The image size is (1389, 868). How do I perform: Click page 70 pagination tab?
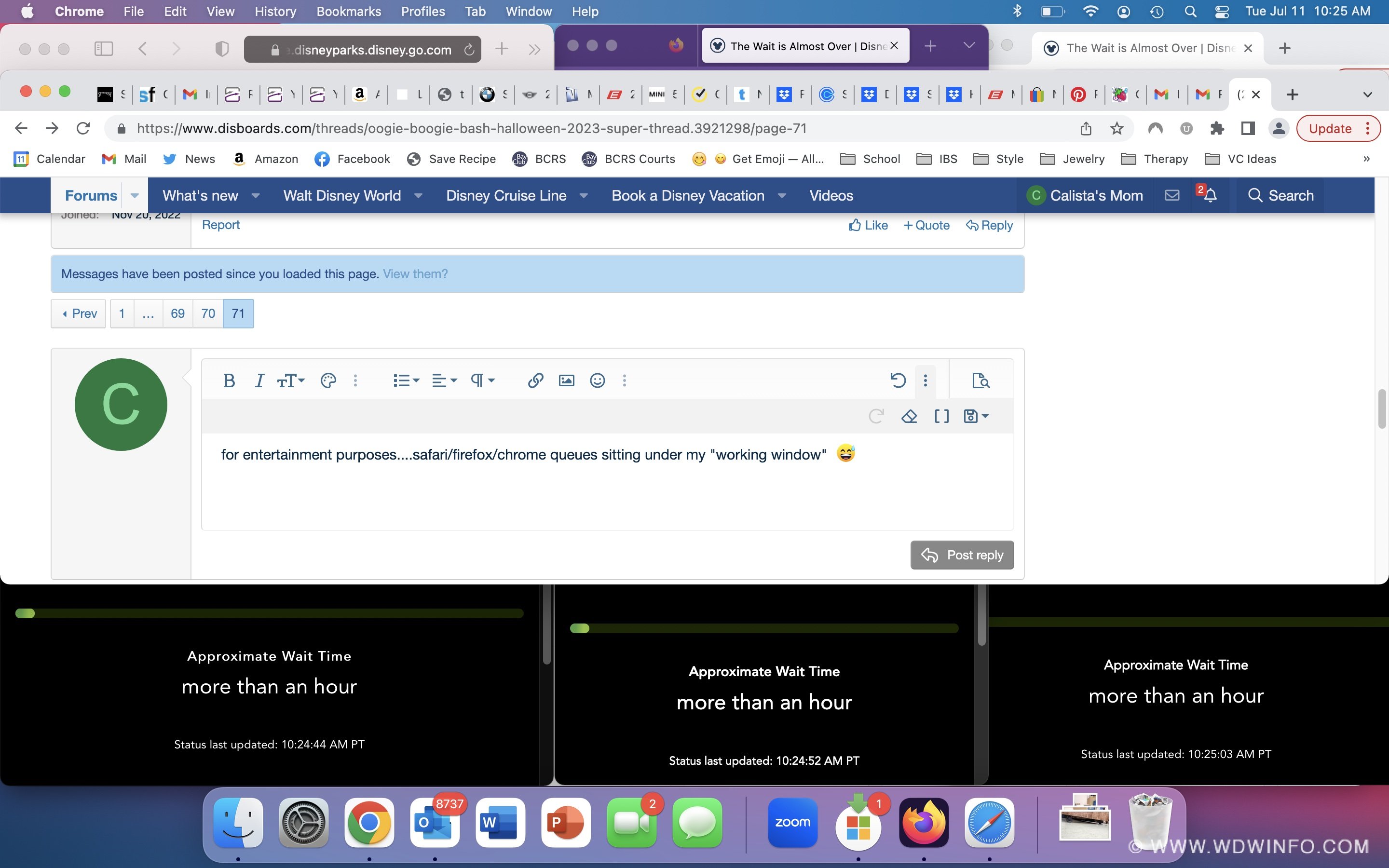pos(208,313)
